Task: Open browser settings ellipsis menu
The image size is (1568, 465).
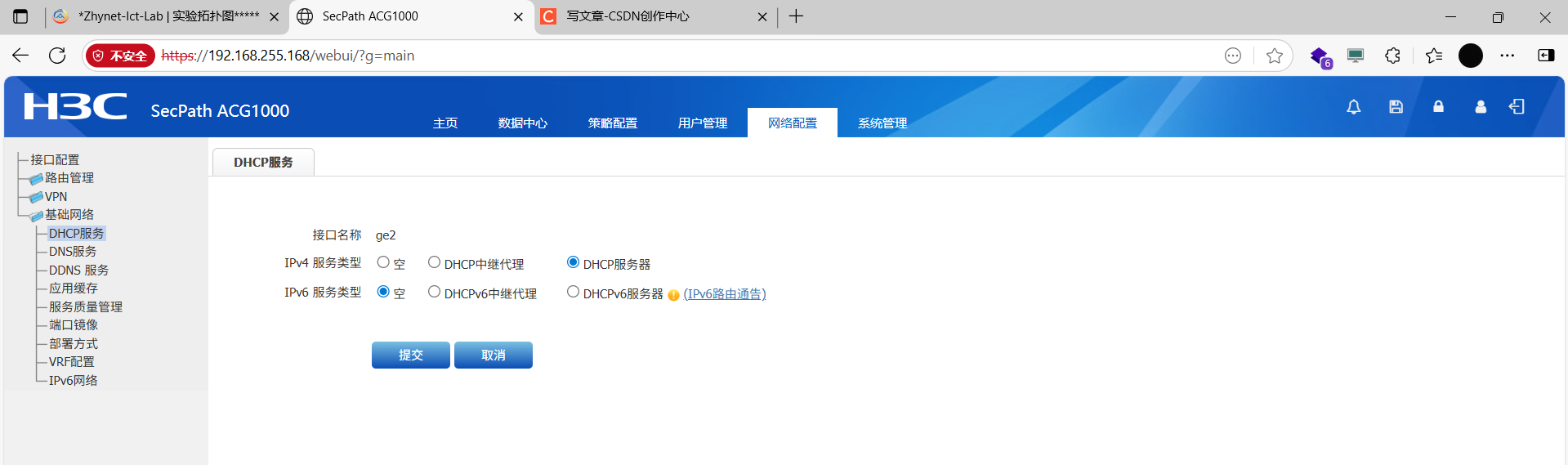Action: click(1508, 56)
